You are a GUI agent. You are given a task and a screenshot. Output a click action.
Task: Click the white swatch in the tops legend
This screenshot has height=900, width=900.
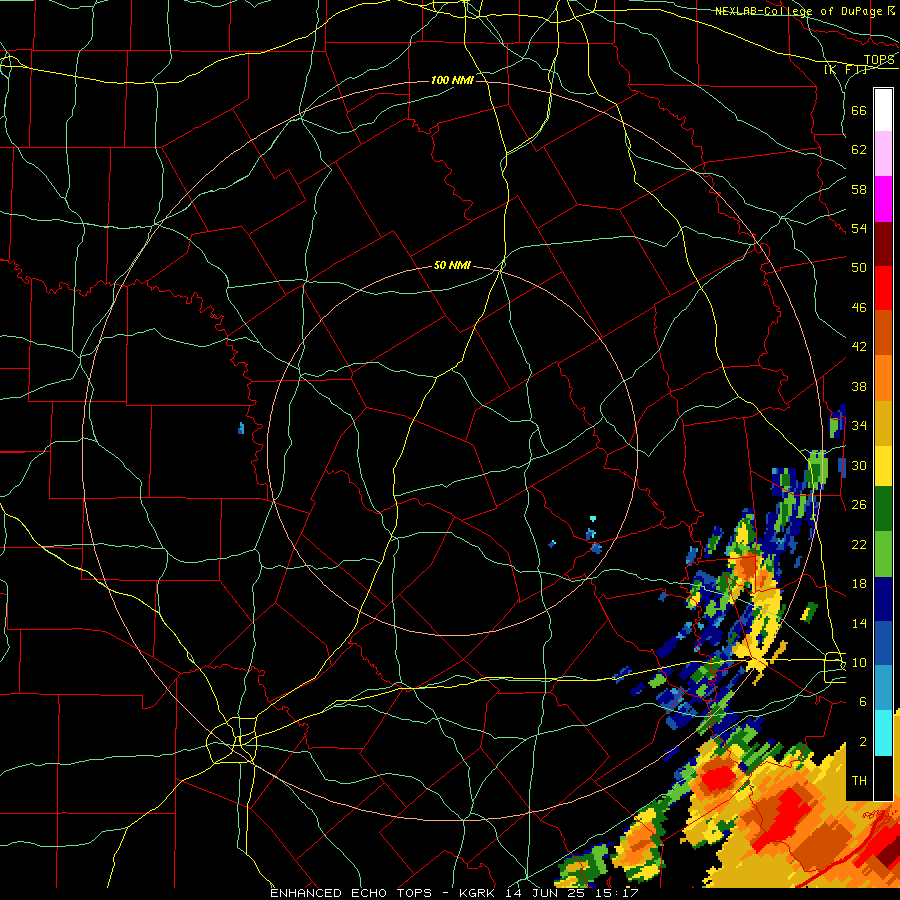883,110
